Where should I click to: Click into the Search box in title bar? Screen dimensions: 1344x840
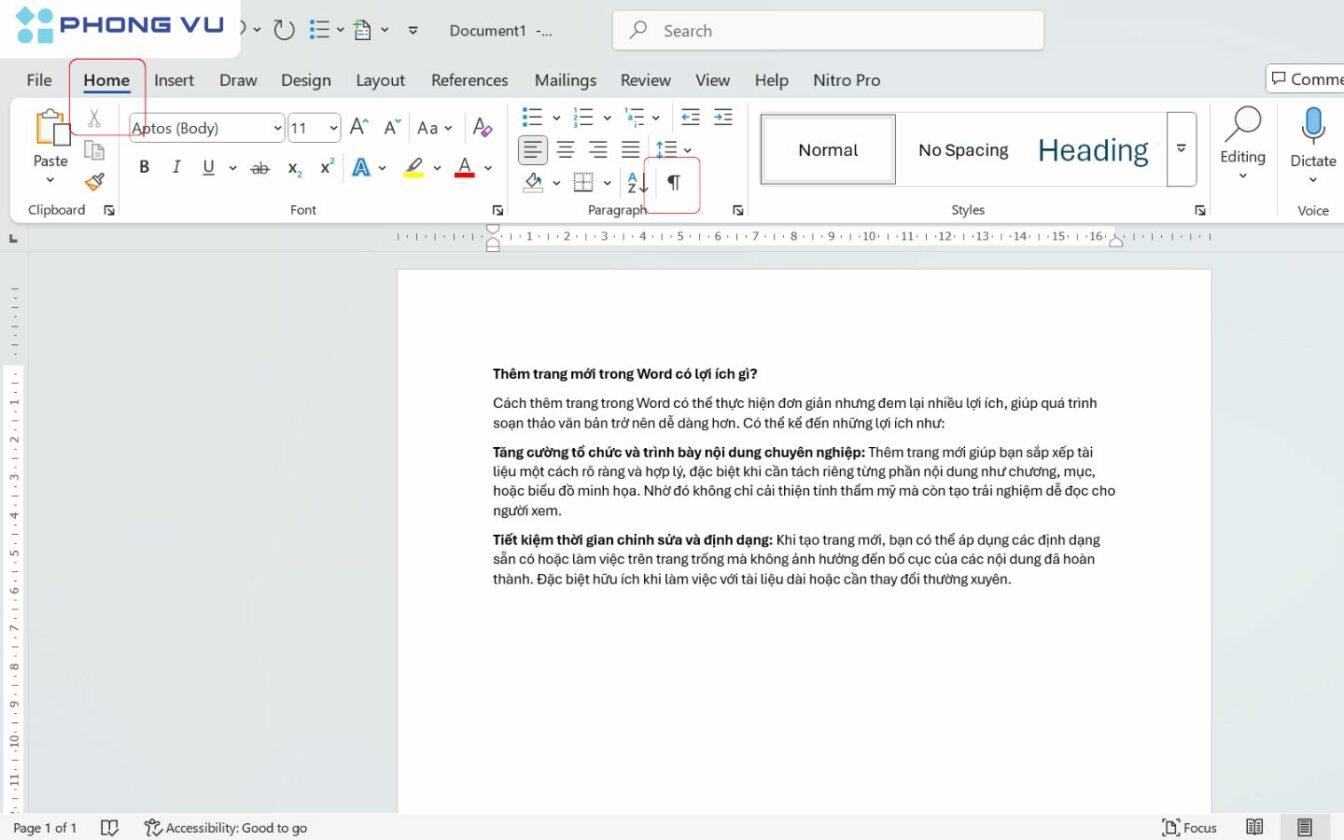click(x=828, y=30)
